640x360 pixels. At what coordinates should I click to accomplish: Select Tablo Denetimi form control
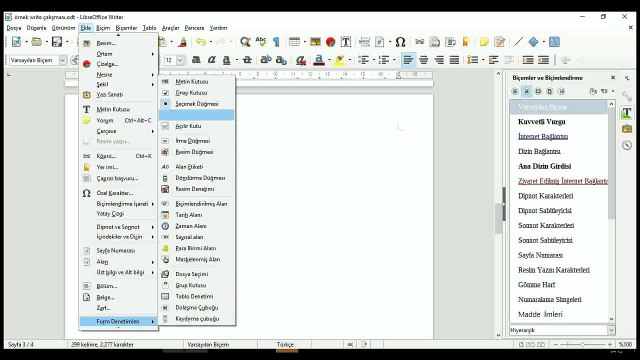tap(197, 296)
